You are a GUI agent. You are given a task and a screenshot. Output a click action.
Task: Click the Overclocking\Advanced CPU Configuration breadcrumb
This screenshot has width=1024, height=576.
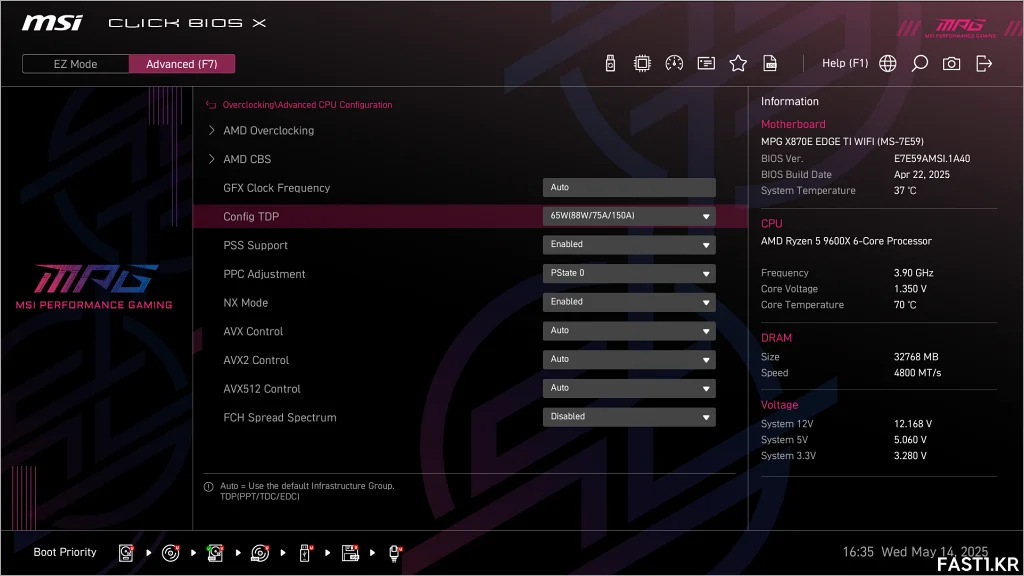point(308,104)
